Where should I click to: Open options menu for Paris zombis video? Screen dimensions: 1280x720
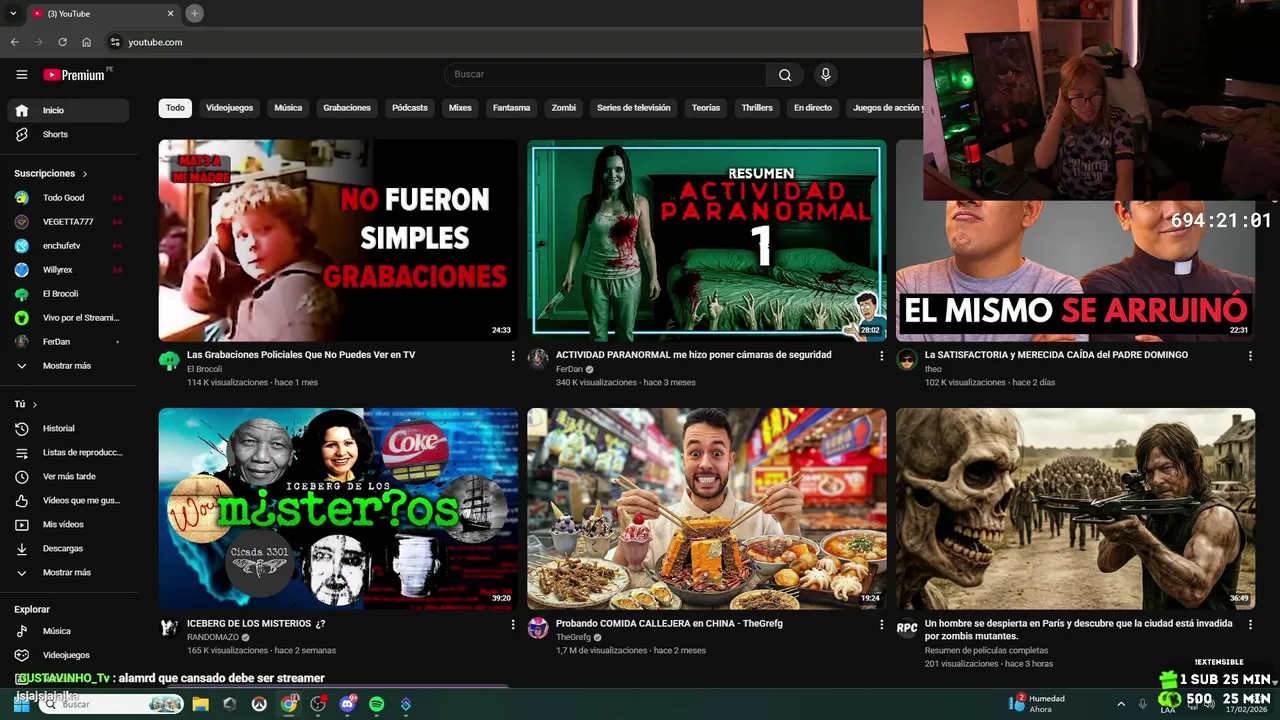click(1250, 625)
